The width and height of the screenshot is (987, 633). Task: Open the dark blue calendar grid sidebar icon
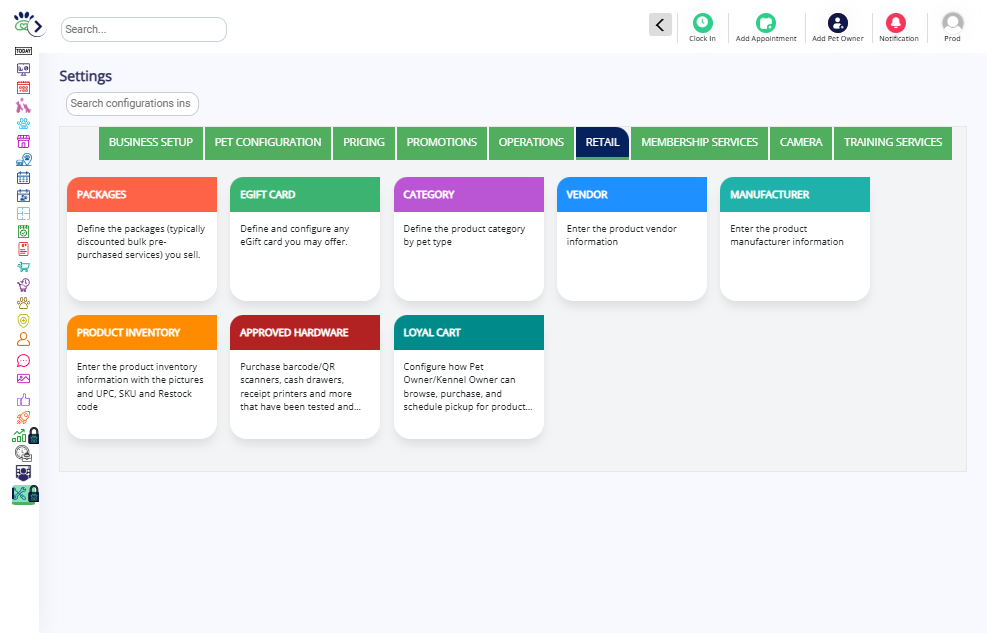click(x=23, y=177)
